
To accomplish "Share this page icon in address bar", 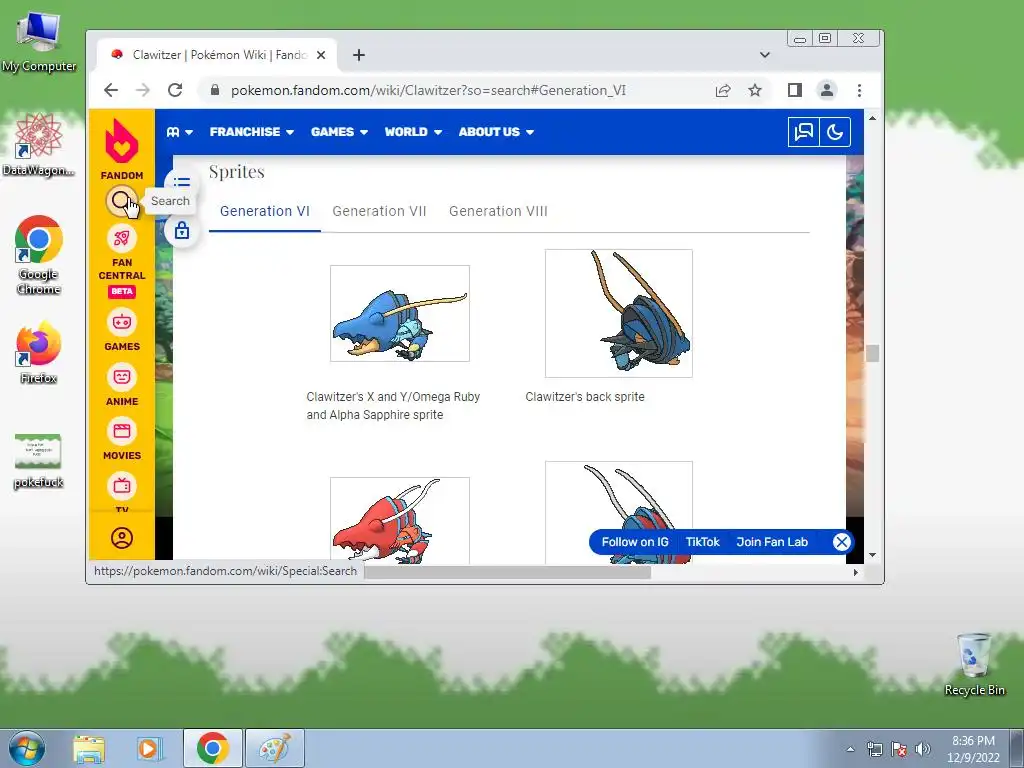I will (x=722, y=90).
